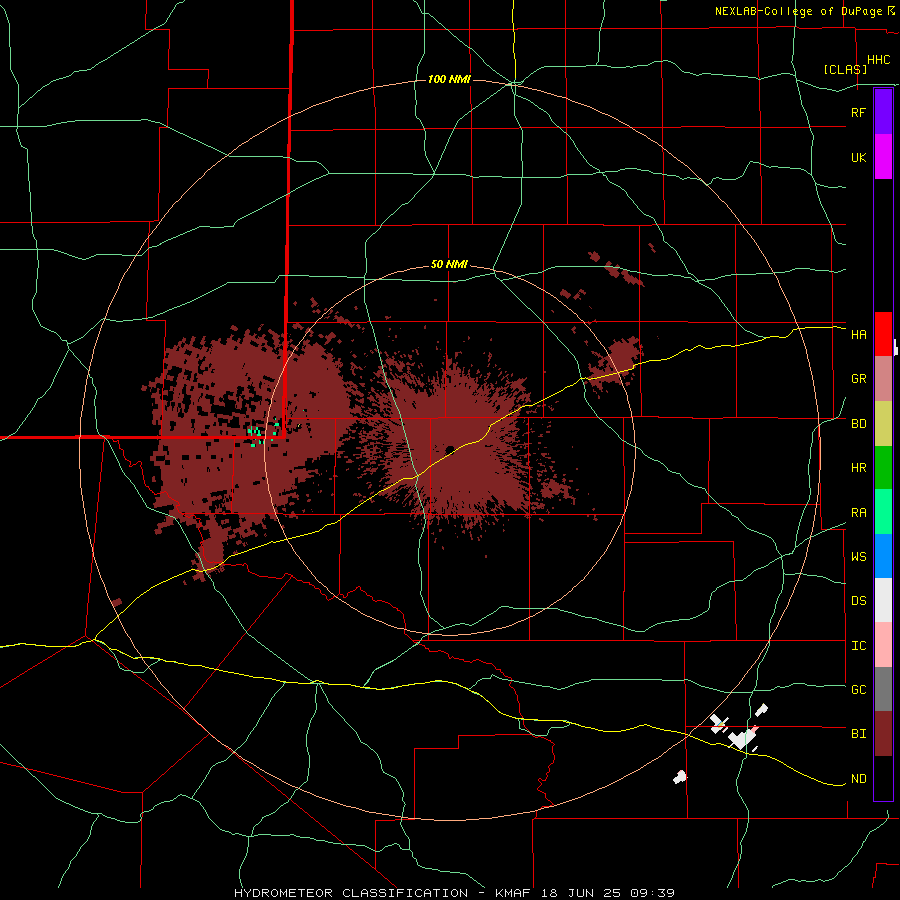The width and height of the screenshot is (900, 900).
Task: Click the WS blue legend swatch
Action: tap(883, 556)
